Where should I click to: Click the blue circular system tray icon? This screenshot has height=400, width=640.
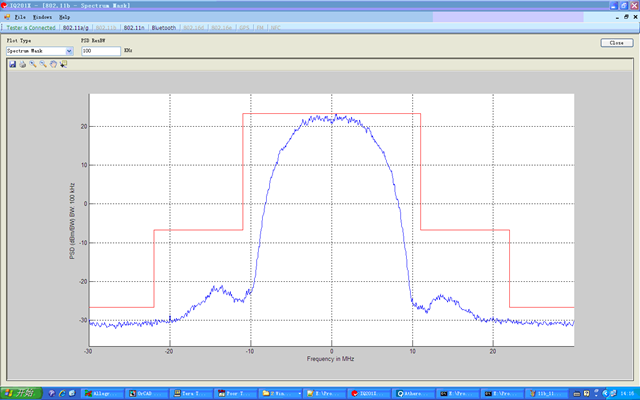click(605, 393)
